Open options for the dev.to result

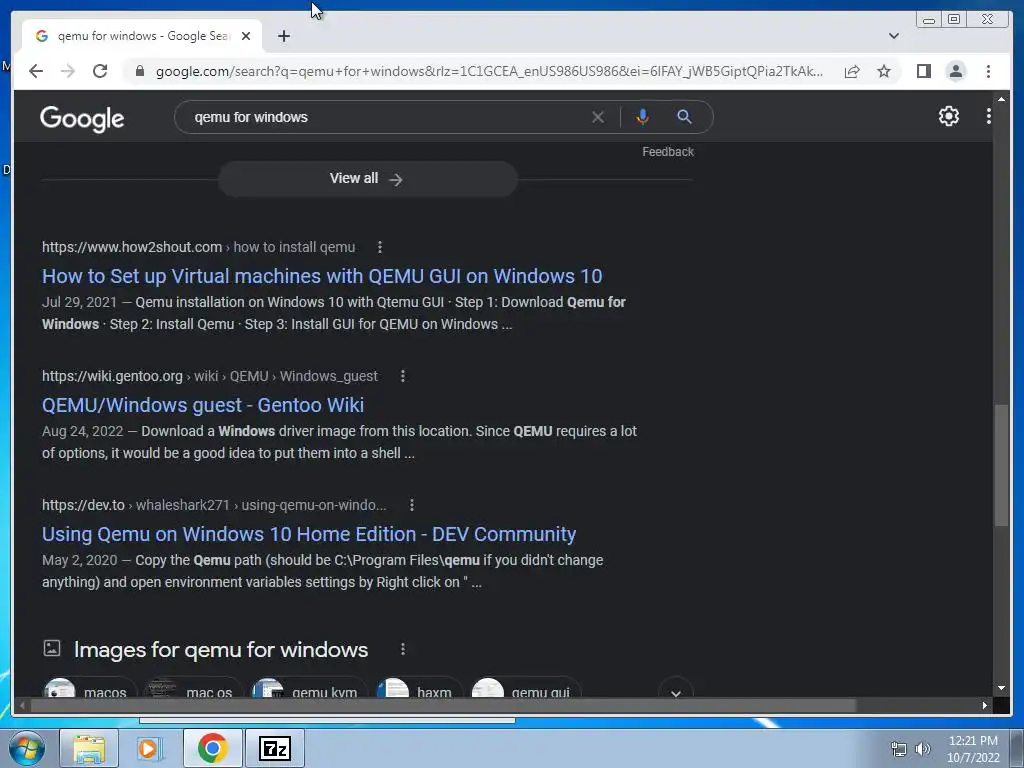click(411, 505)
